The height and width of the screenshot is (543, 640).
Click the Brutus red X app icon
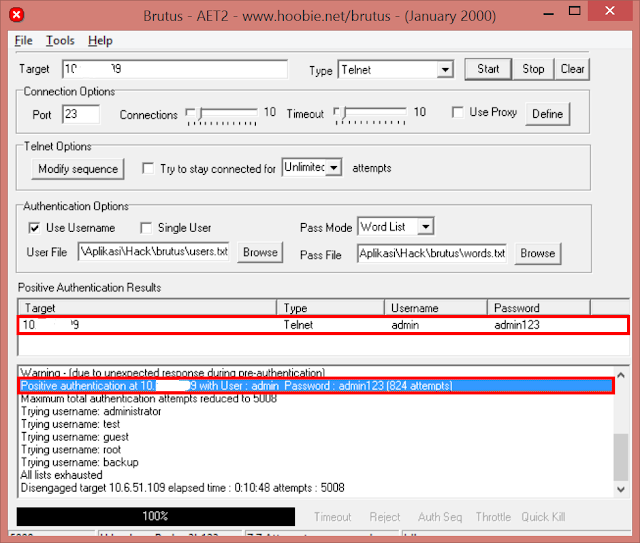pos(17,15)
